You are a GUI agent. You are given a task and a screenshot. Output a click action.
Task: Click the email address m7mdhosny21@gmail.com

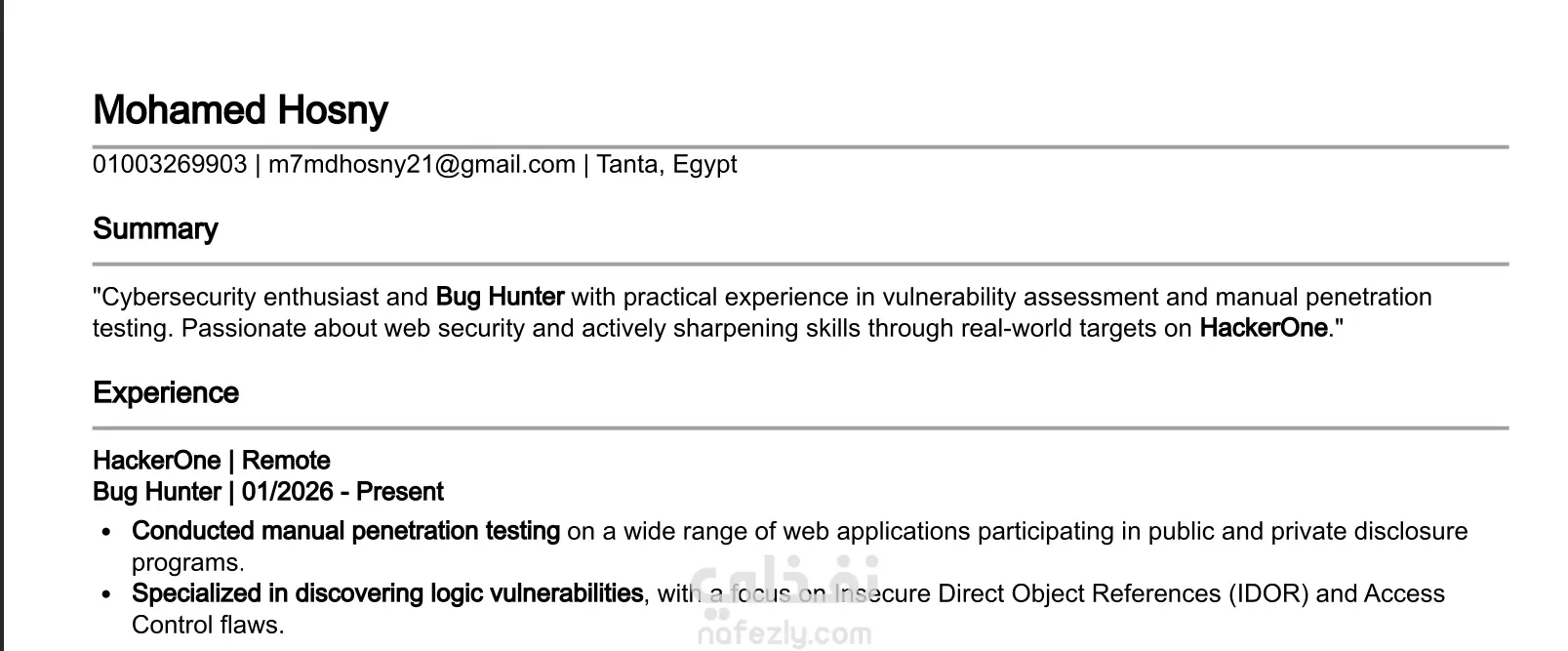pos(422,164)
